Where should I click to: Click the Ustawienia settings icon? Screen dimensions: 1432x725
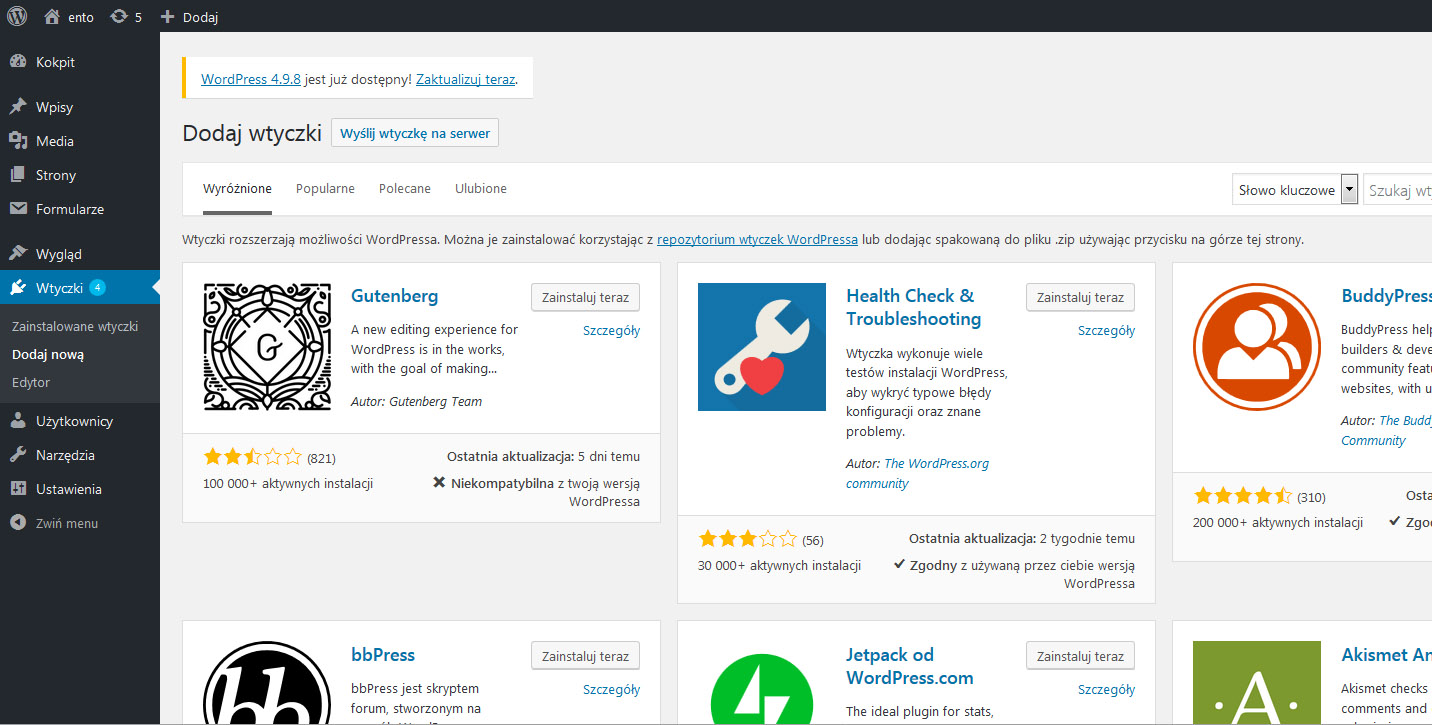click(18, 489)
